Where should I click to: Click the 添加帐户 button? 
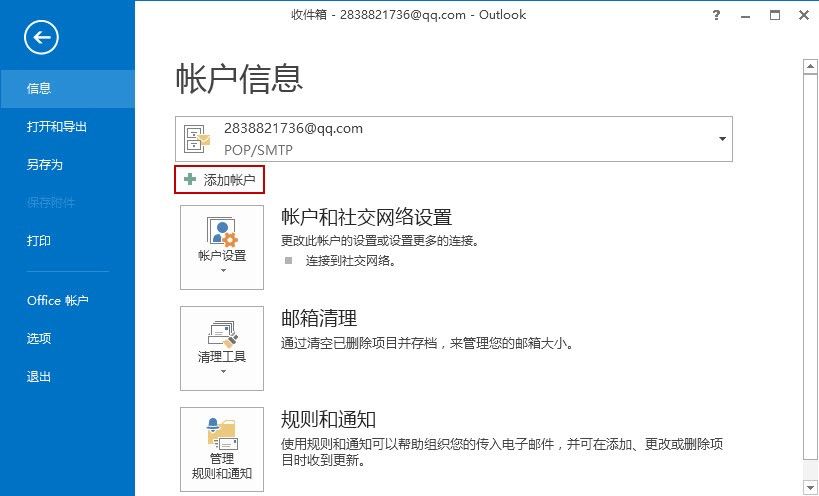(x=219, y=180)
